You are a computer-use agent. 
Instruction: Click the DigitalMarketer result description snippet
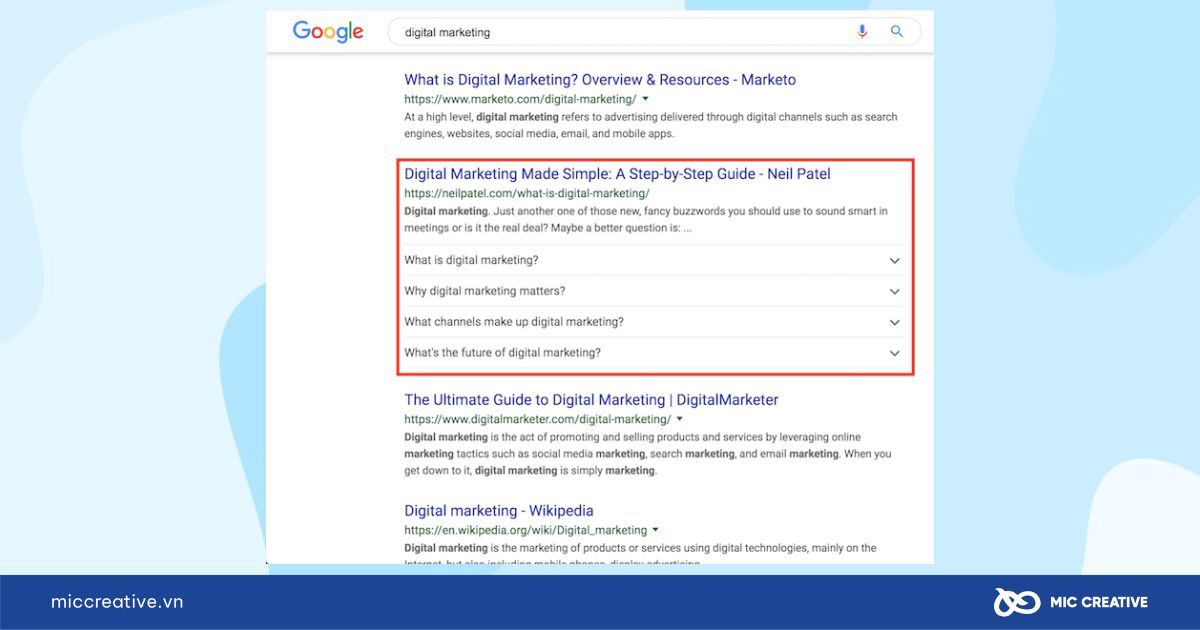(647, 454)
